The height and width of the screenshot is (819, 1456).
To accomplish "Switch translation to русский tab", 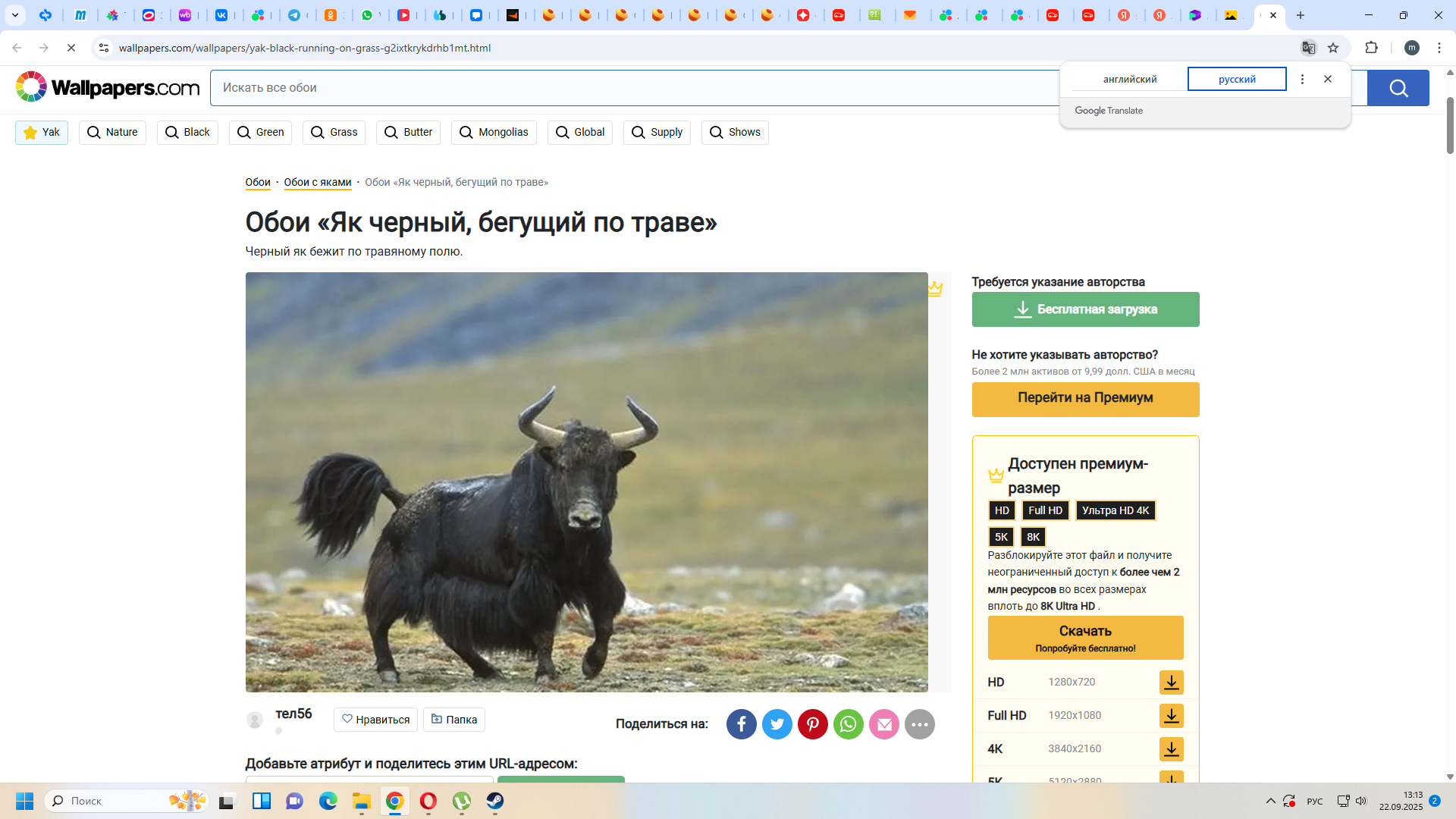I will 1237,79.
